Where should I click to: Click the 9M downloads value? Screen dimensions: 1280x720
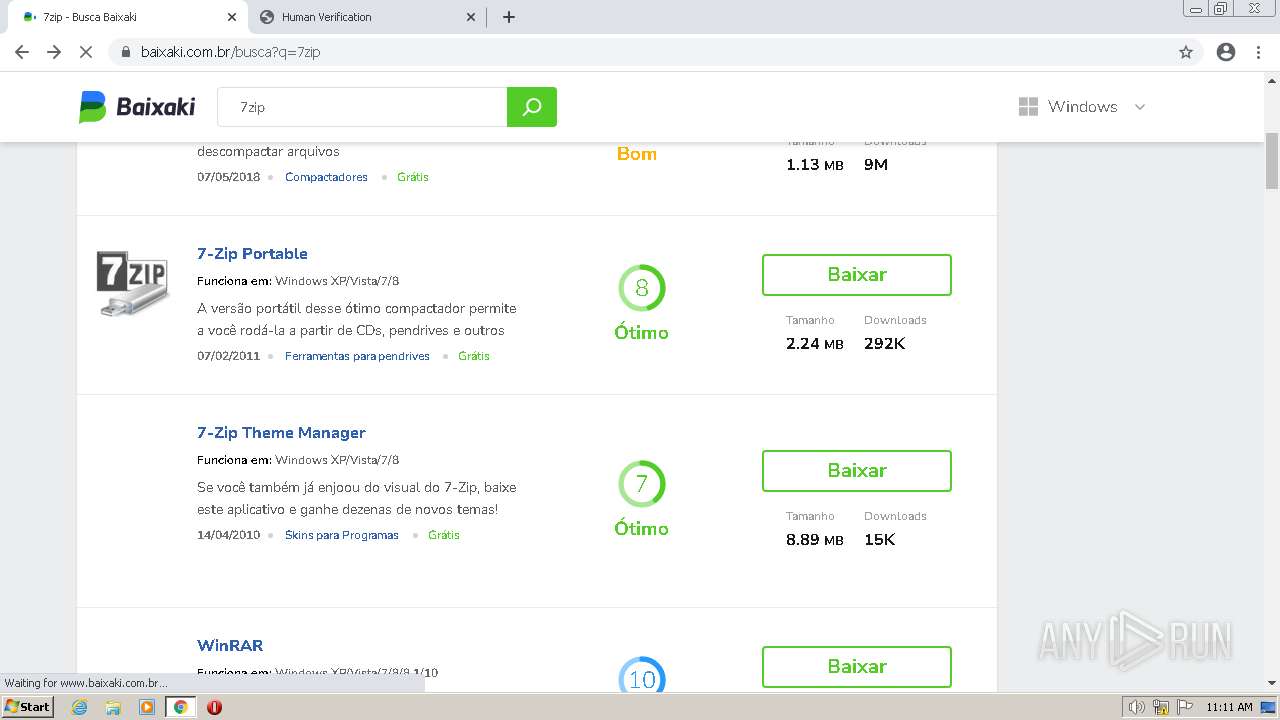point(876,165)
